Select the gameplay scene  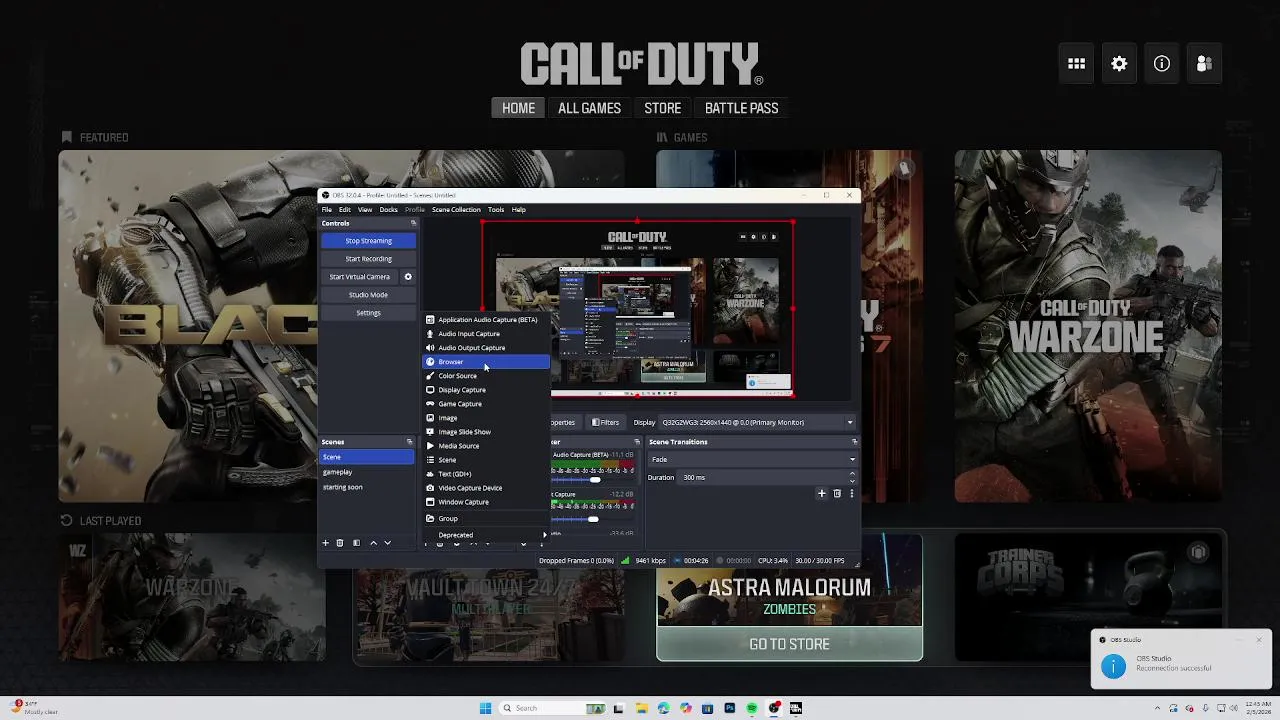point(367,472)
